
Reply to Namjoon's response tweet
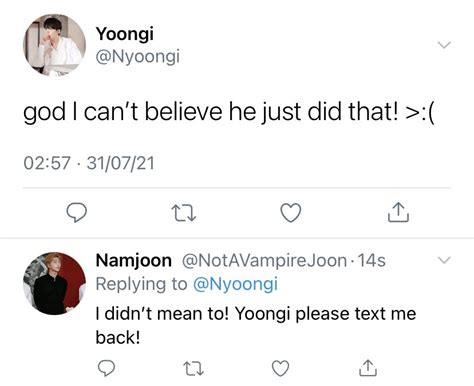(106, 368)
